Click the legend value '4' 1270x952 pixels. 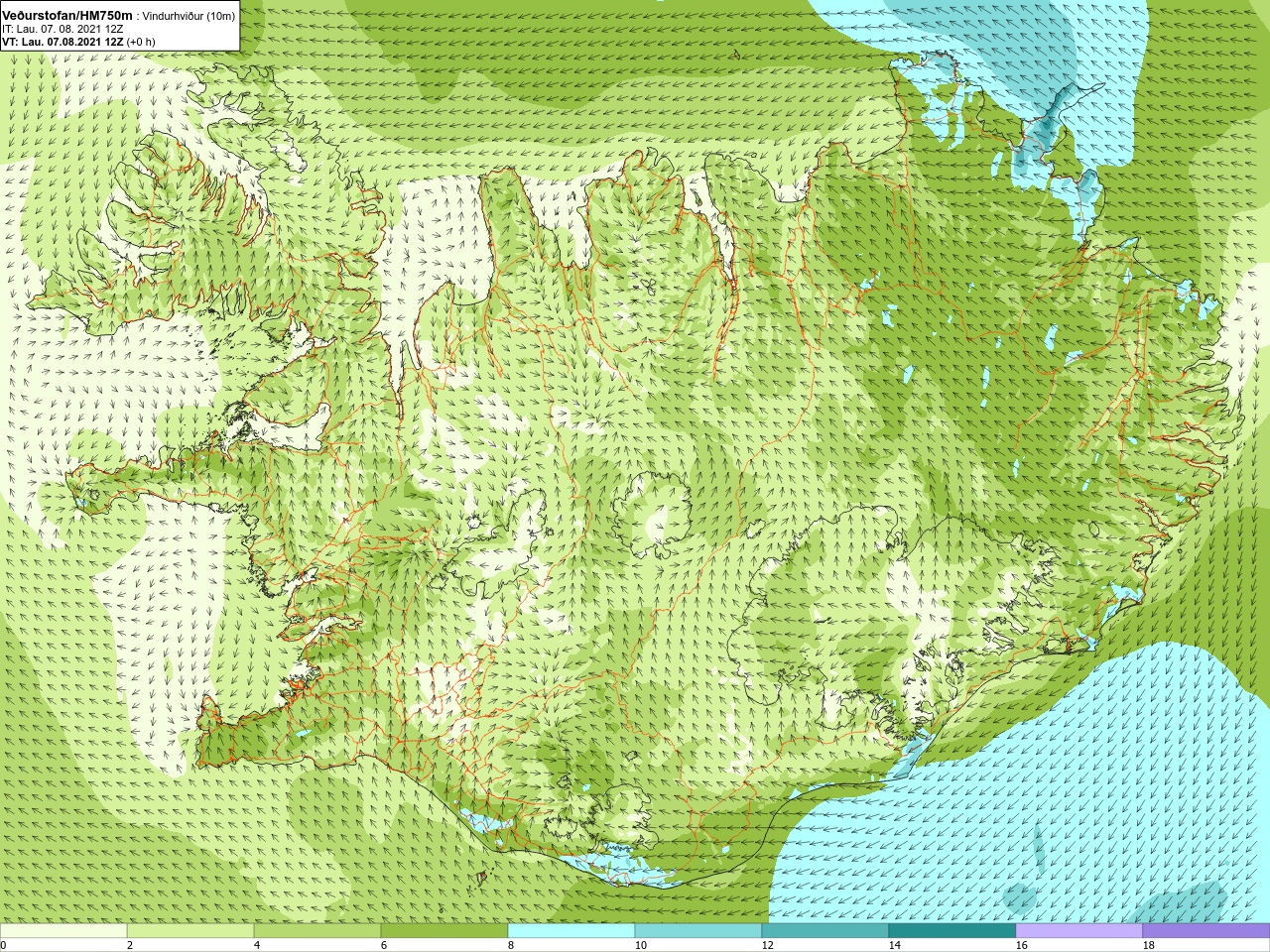[257, 945]
